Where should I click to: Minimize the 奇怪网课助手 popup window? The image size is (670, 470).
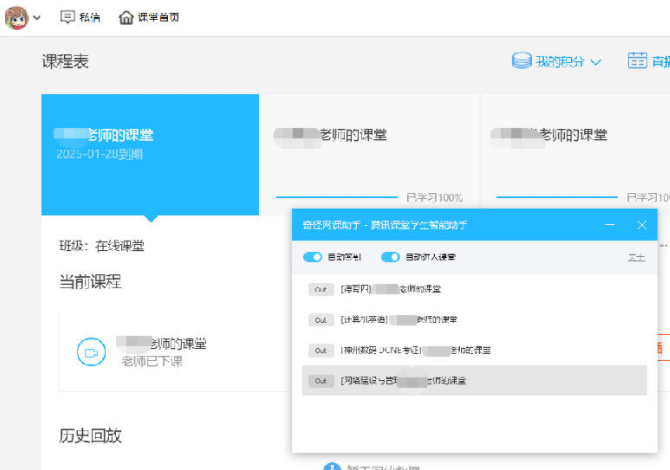pyautogui.click(x=610, y=225)
